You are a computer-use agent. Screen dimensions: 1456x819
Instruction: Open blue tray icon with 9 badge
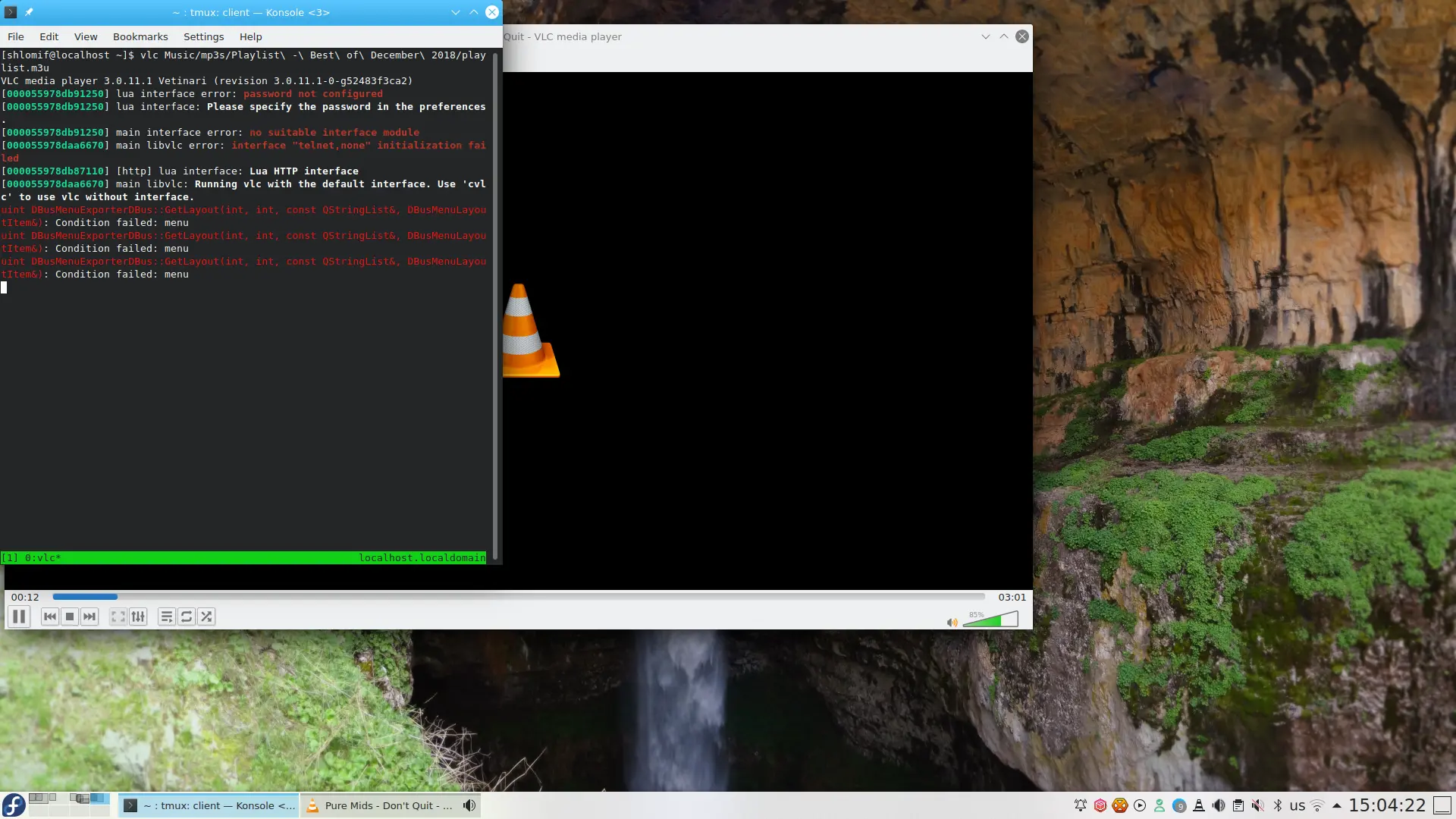click(x=1178, y=805)
